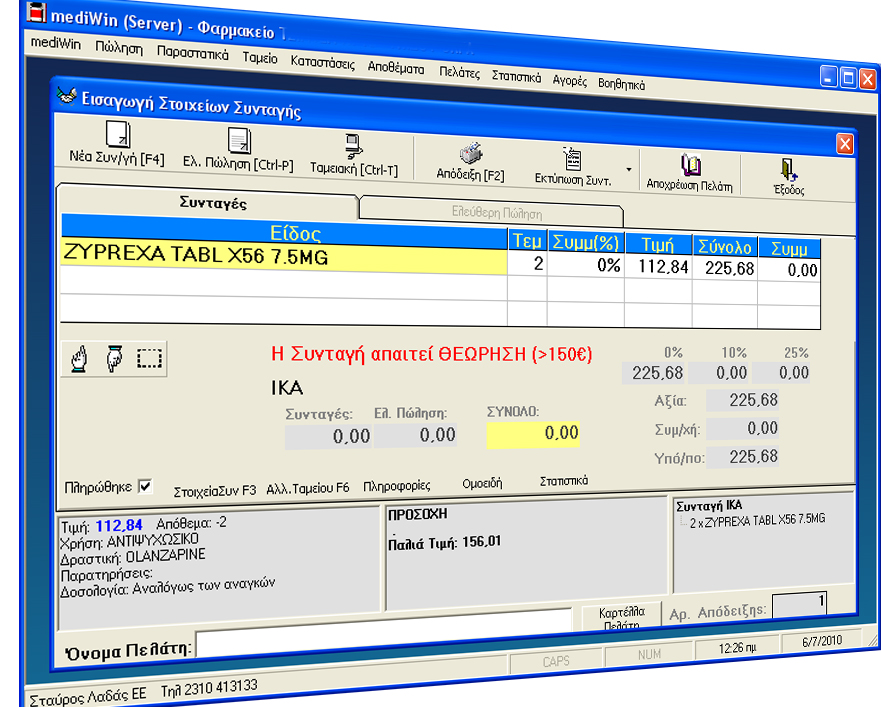Open the Βοηθητικά menu
882x707 pixels.
(621, 84)
